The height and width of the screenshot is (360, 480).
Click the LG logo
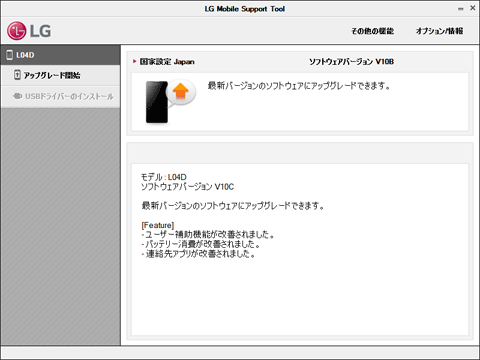point(29,31)
